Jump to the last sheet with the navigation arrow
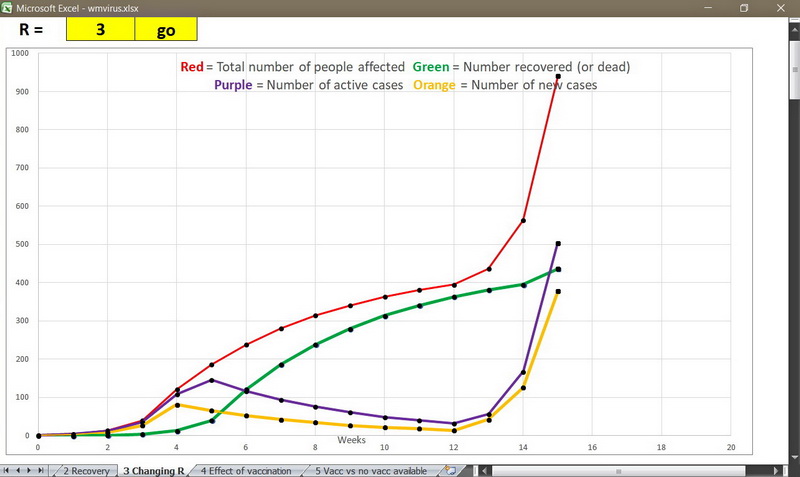 point(41,470)
